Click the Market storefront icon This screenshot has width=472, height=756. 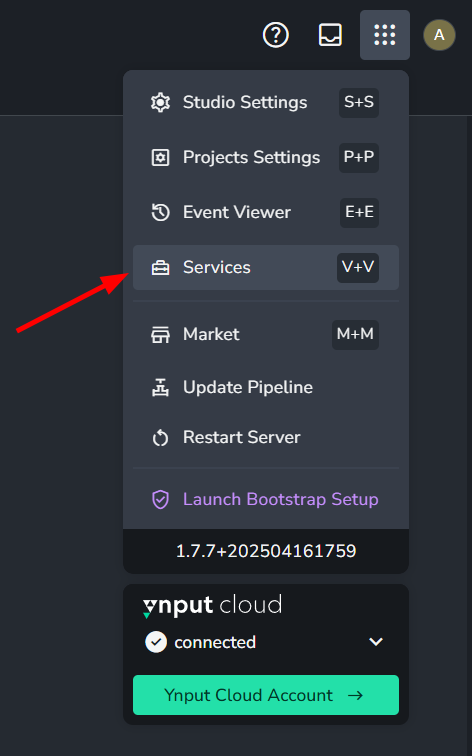pos(161,335)
